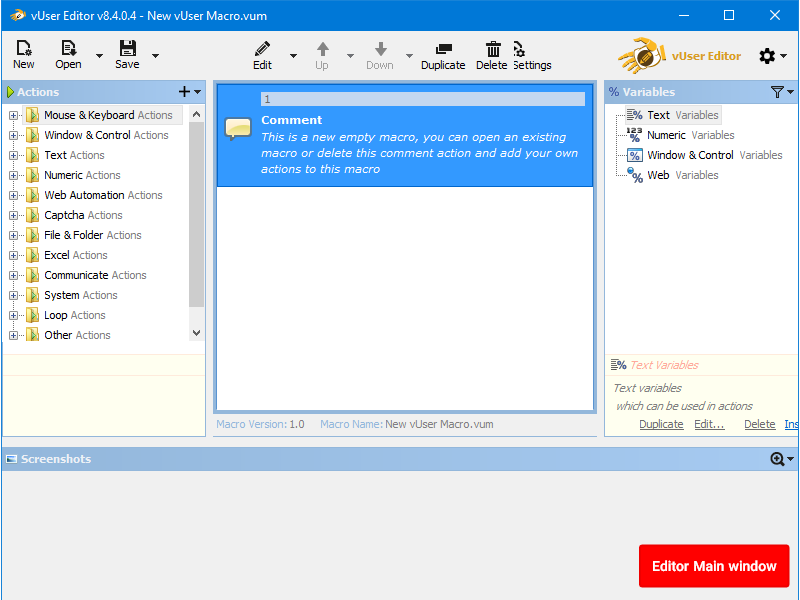Move action Up with arrow icon

point(322,49)
